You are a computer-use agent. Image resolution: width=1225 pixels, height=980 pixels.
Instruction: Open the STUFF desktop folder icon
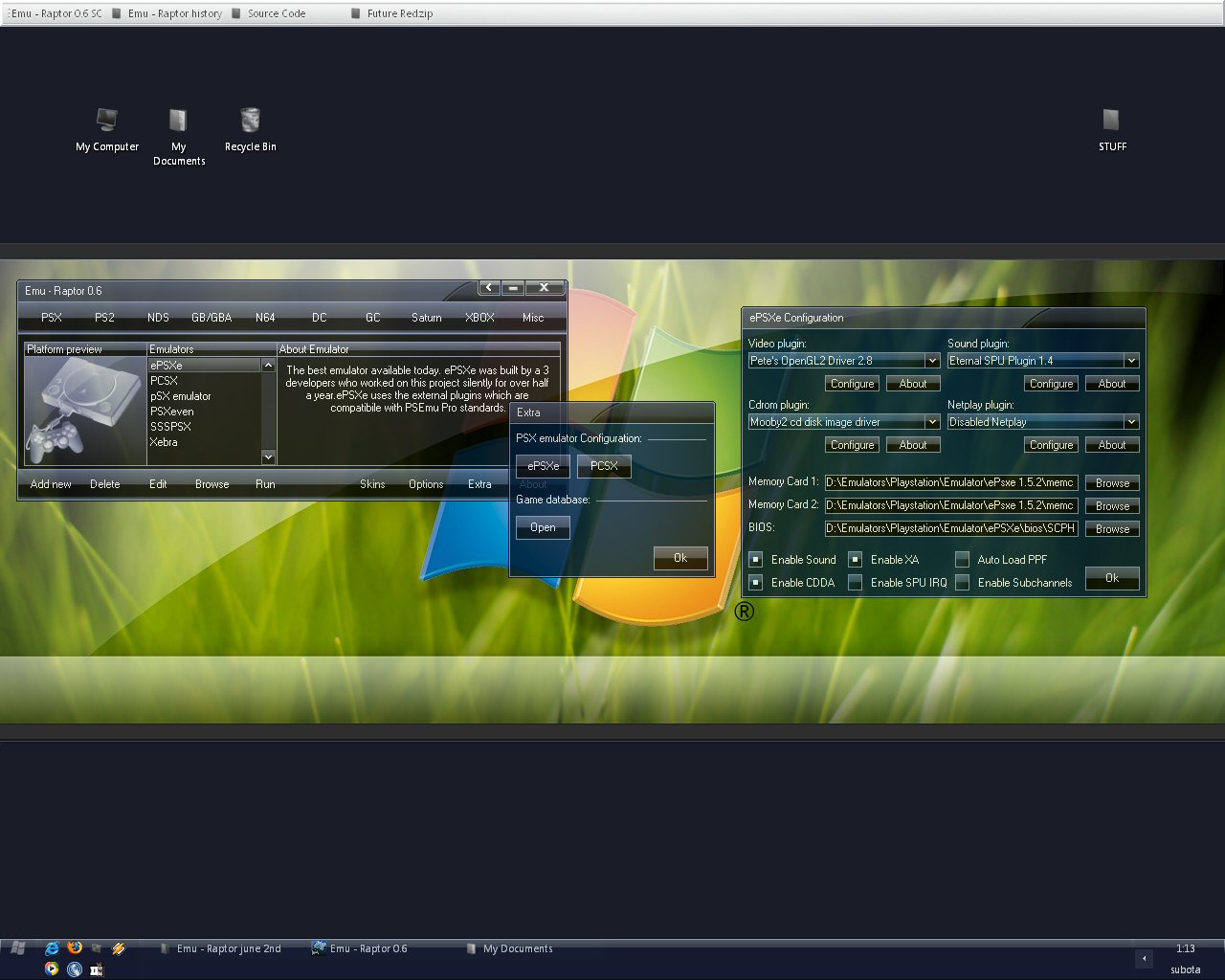tap(1112, 129)
